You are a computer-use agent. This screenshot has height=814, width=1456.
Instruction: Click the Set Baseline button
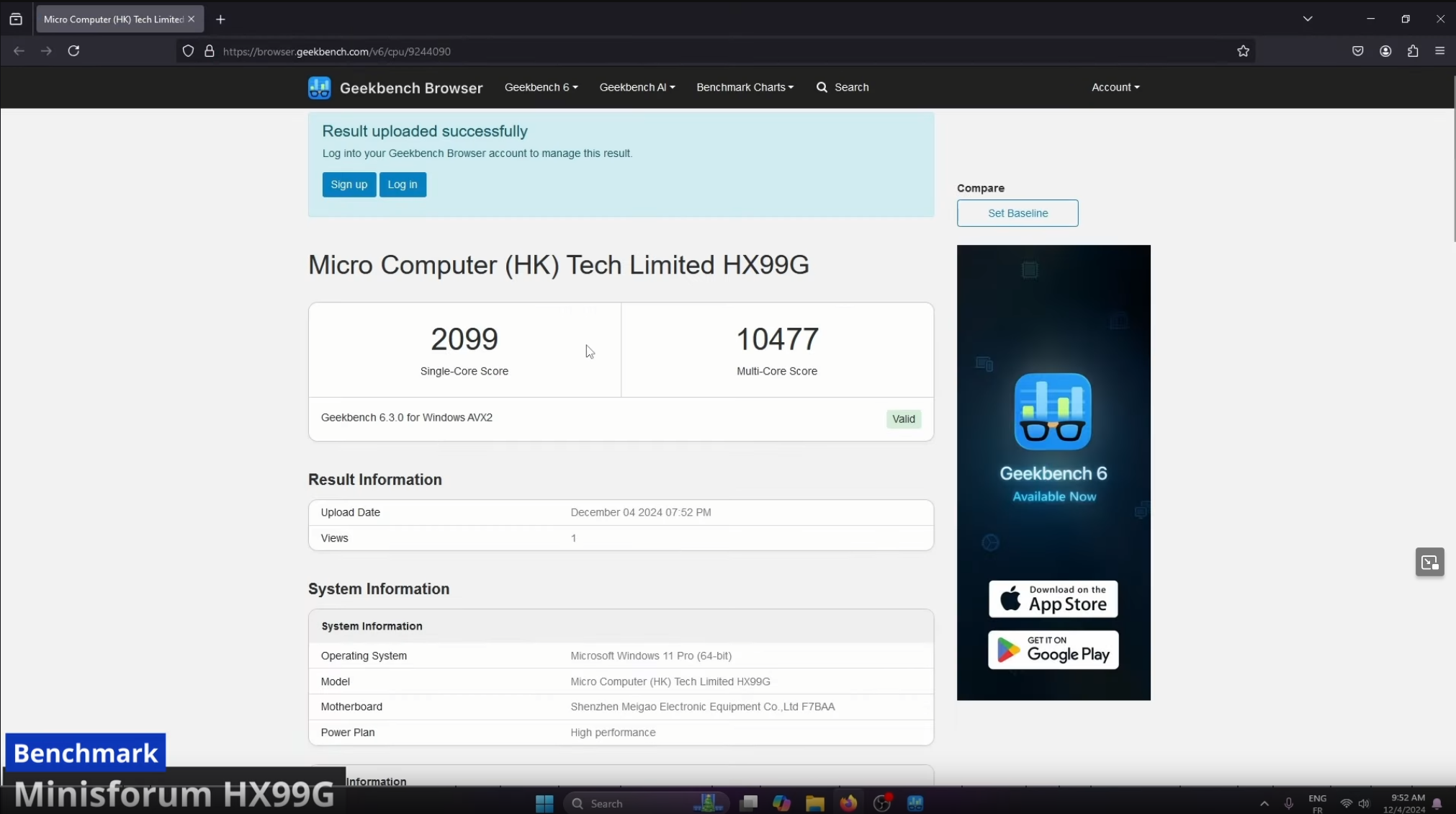pos(1017,213)
